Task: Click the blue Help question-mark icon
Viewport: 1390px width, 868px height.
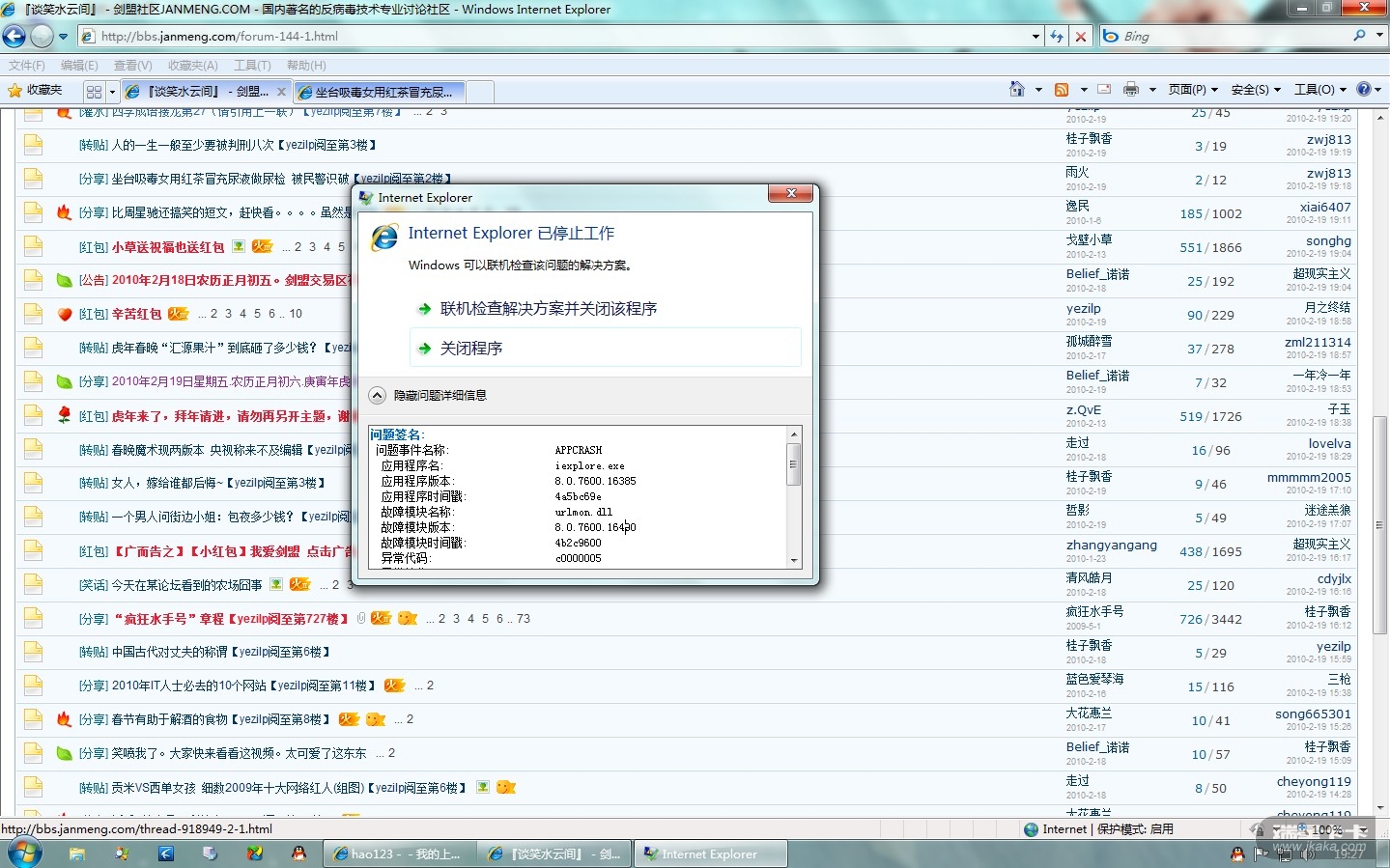Action: click(1364, 89)
